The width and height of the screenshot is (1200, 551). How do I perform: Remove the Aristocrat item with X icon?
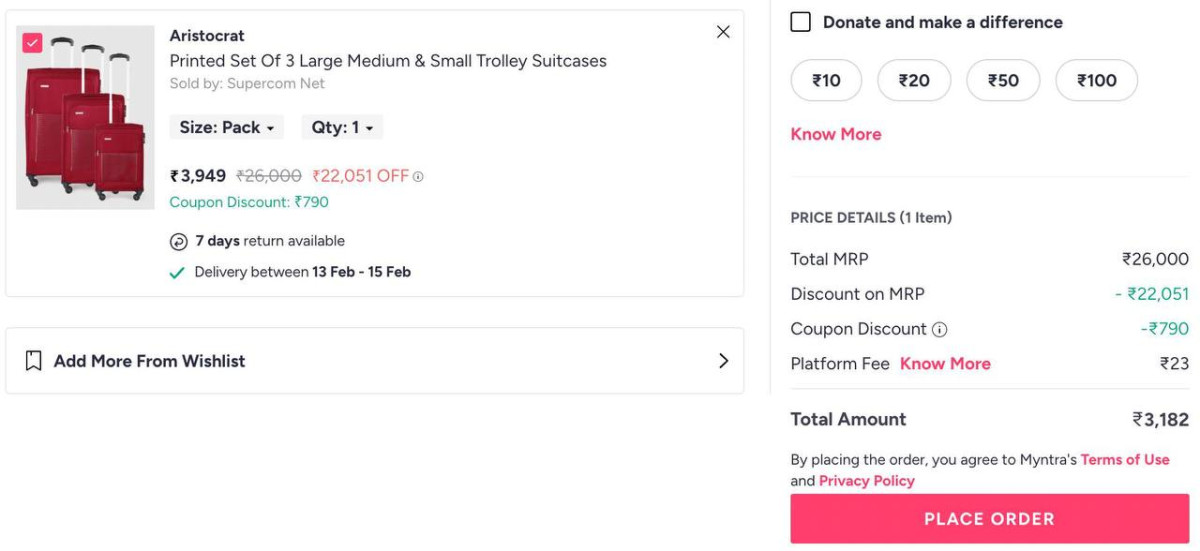(x=723, y=32)
